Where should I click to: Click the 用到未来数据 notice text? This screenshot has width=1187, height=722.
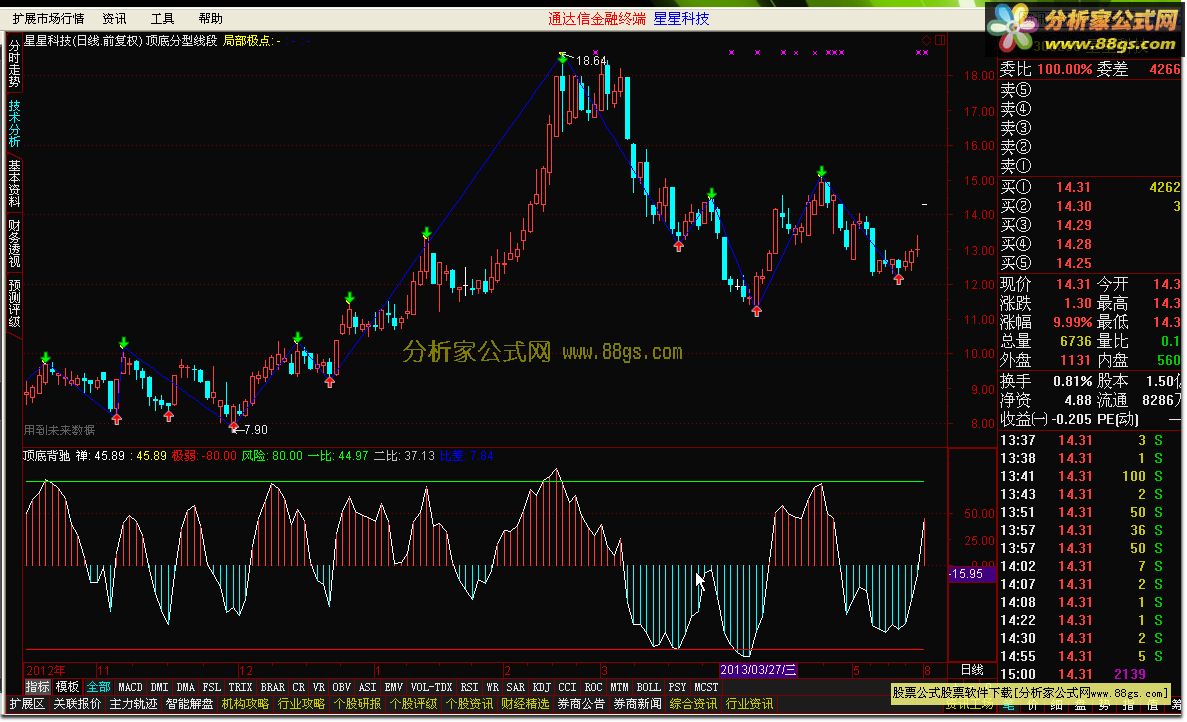[60, 430]
